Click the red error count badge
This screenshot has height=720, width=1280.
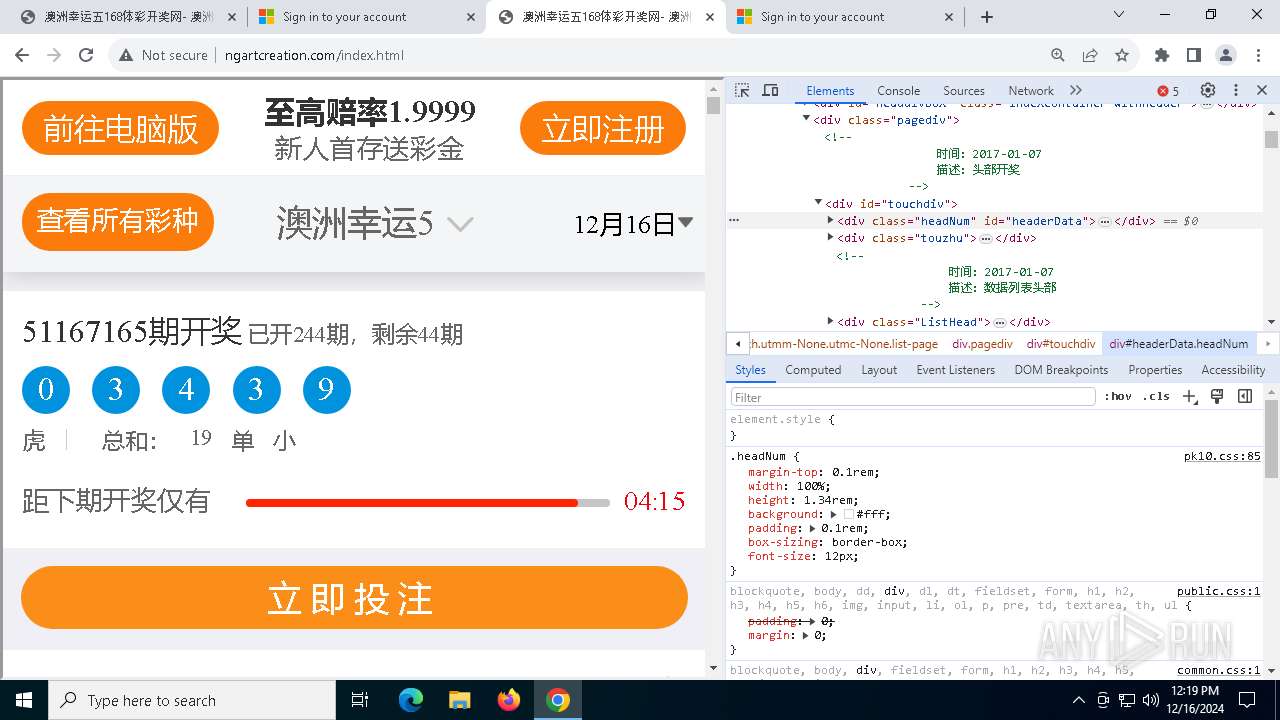click(x=1168, y=91)
